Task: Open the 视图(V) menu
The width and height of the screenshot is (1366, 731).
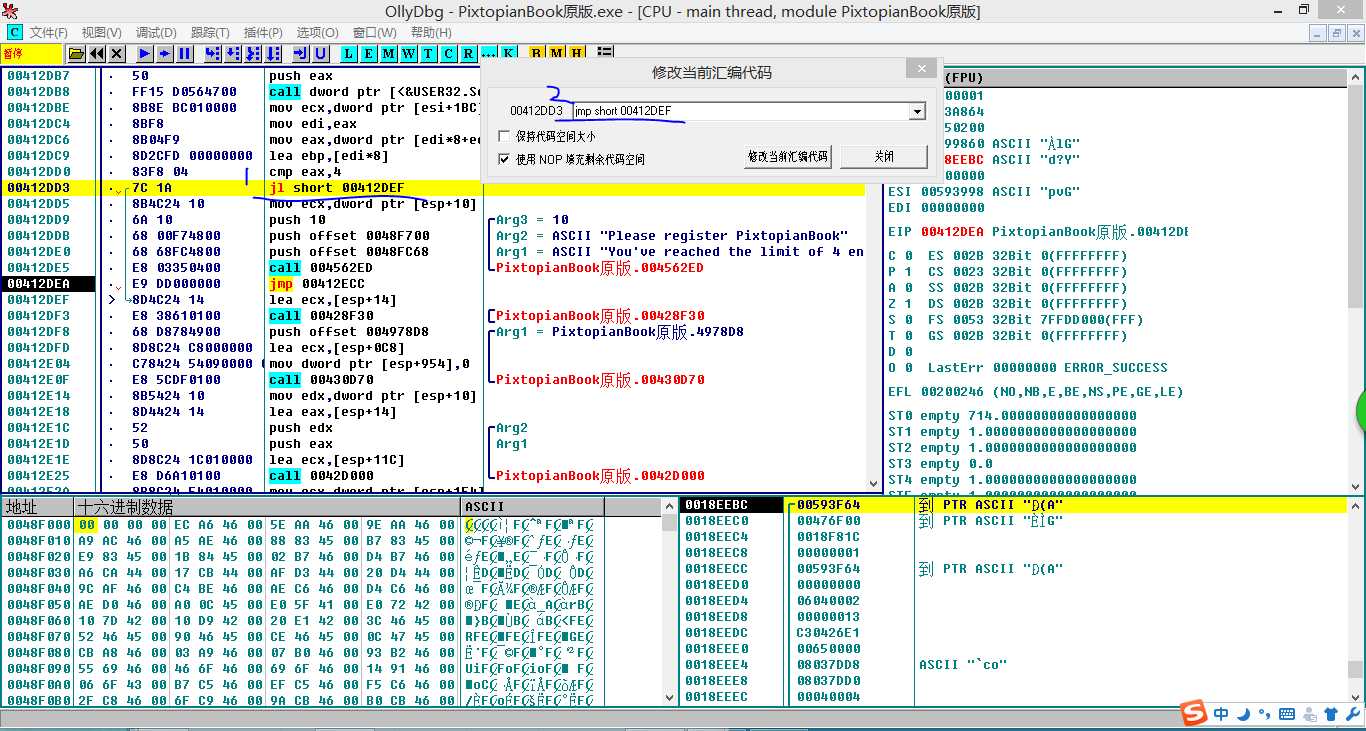Action: pyautogui.click(x=101, y=32)
